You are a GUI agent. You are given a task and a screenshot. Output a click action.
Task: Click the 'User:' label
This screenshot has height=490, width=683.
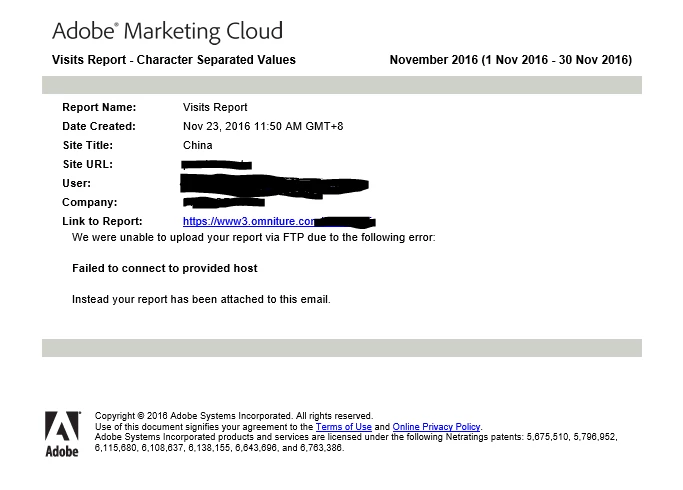click(x=77, y=183)
